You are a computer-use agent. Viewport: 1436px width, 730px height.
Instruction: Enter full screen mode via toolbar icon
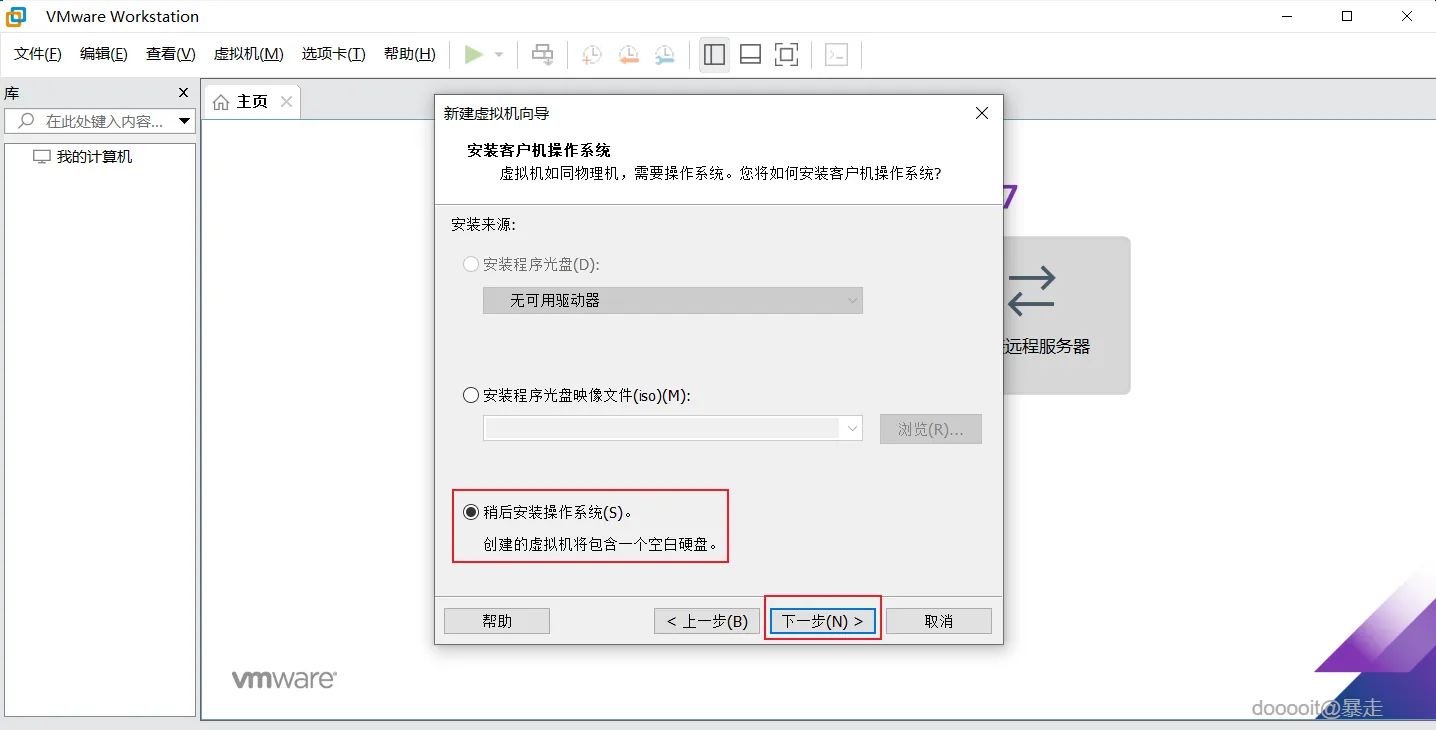click(786, 54)
